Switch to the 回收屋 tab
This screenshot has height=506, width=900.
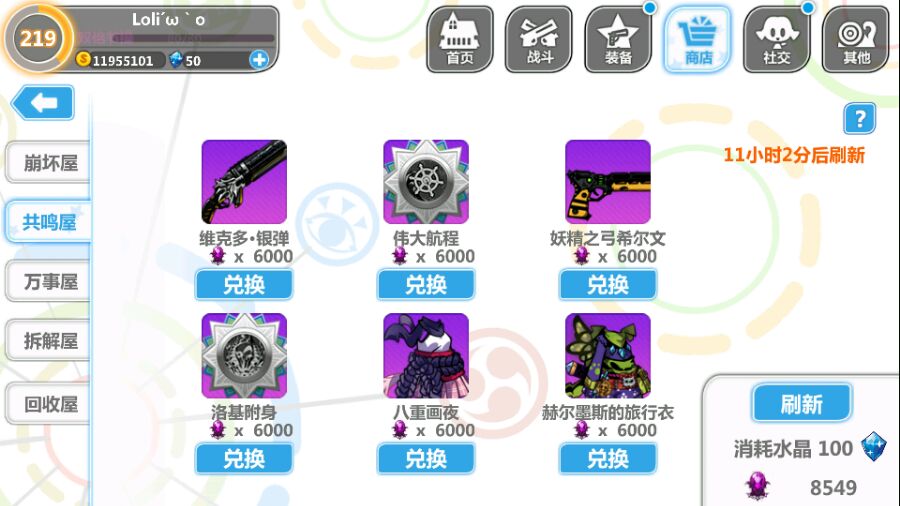[48, 404]
